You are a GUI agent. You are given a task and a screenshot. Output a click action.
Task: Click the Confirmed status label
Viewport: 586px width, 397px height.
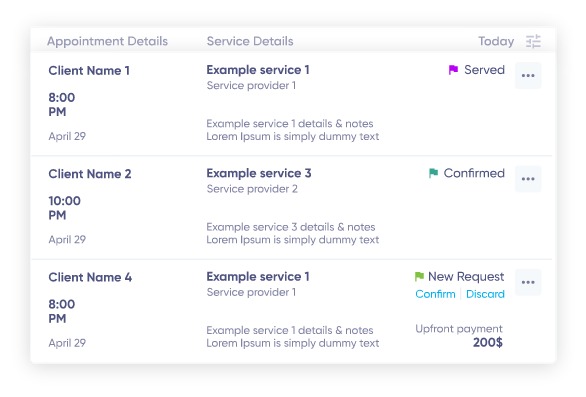click(x=474, y=173)
